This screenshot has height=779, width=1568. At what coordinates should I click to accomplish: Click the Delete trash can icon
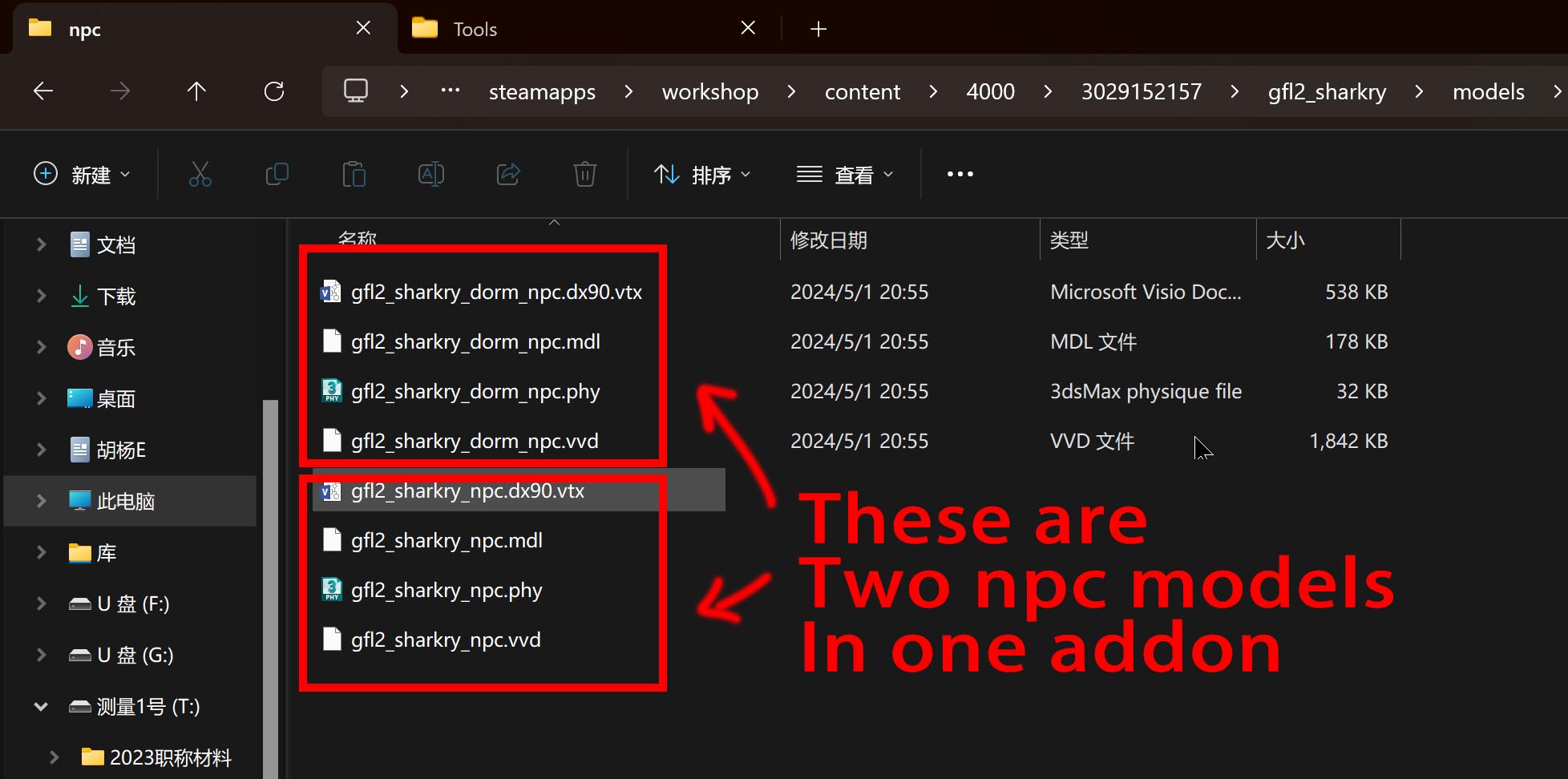585,174
